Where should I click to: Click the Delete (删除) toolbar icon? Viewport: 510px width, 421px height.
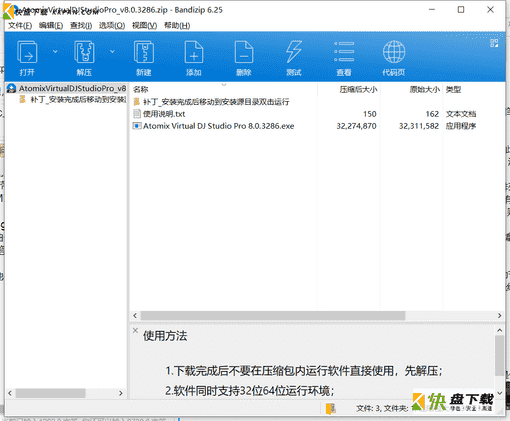click(x=244, y=52)
